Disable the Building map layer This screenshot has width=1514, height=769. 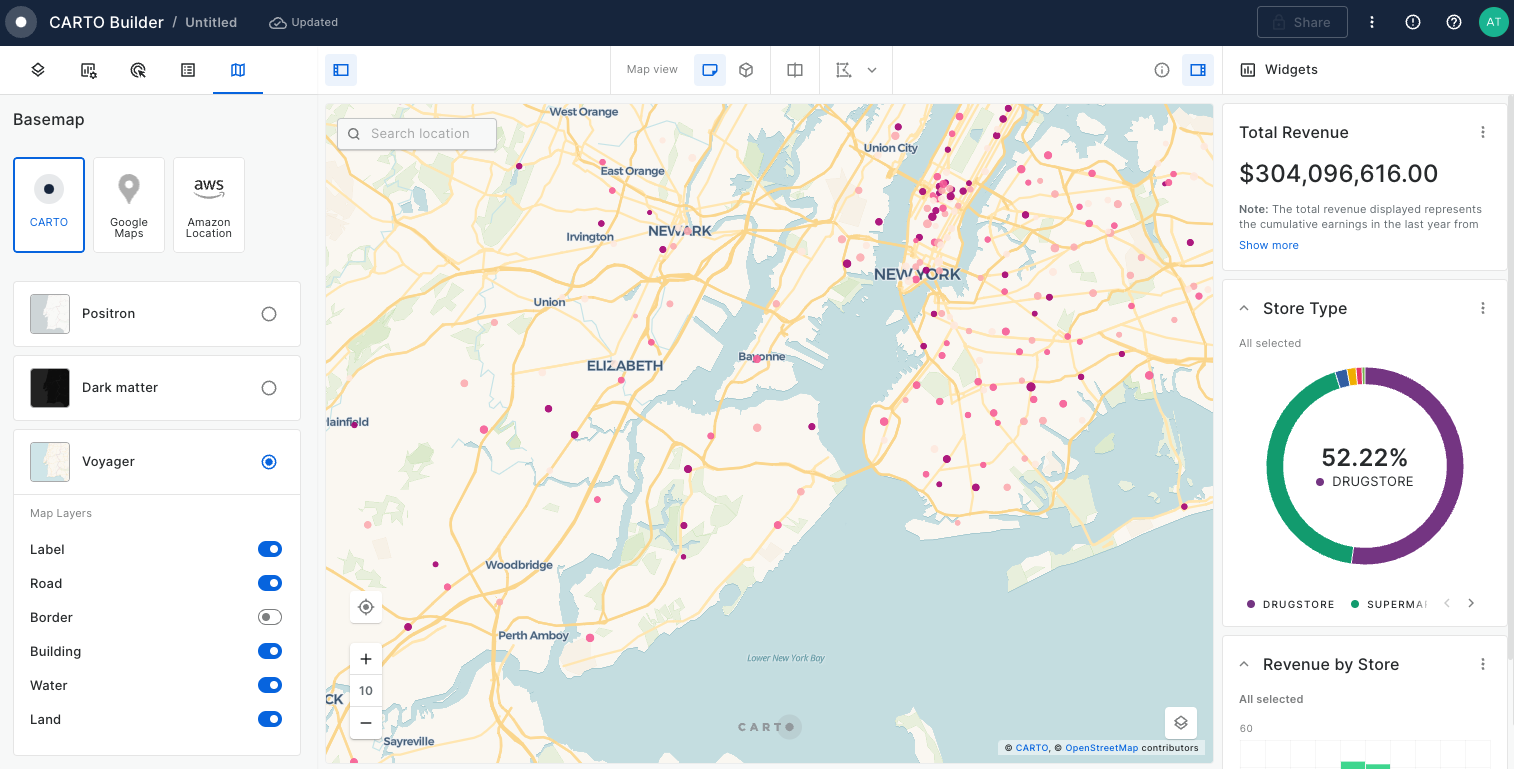(x=269, y=651)
